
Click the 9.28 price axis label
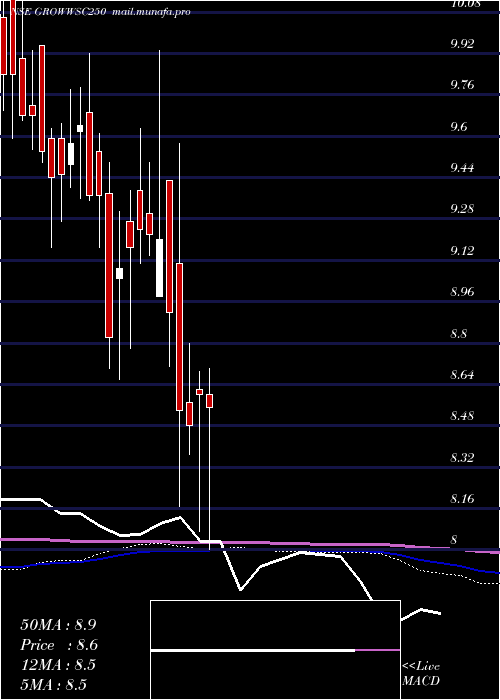coord(462,209)
